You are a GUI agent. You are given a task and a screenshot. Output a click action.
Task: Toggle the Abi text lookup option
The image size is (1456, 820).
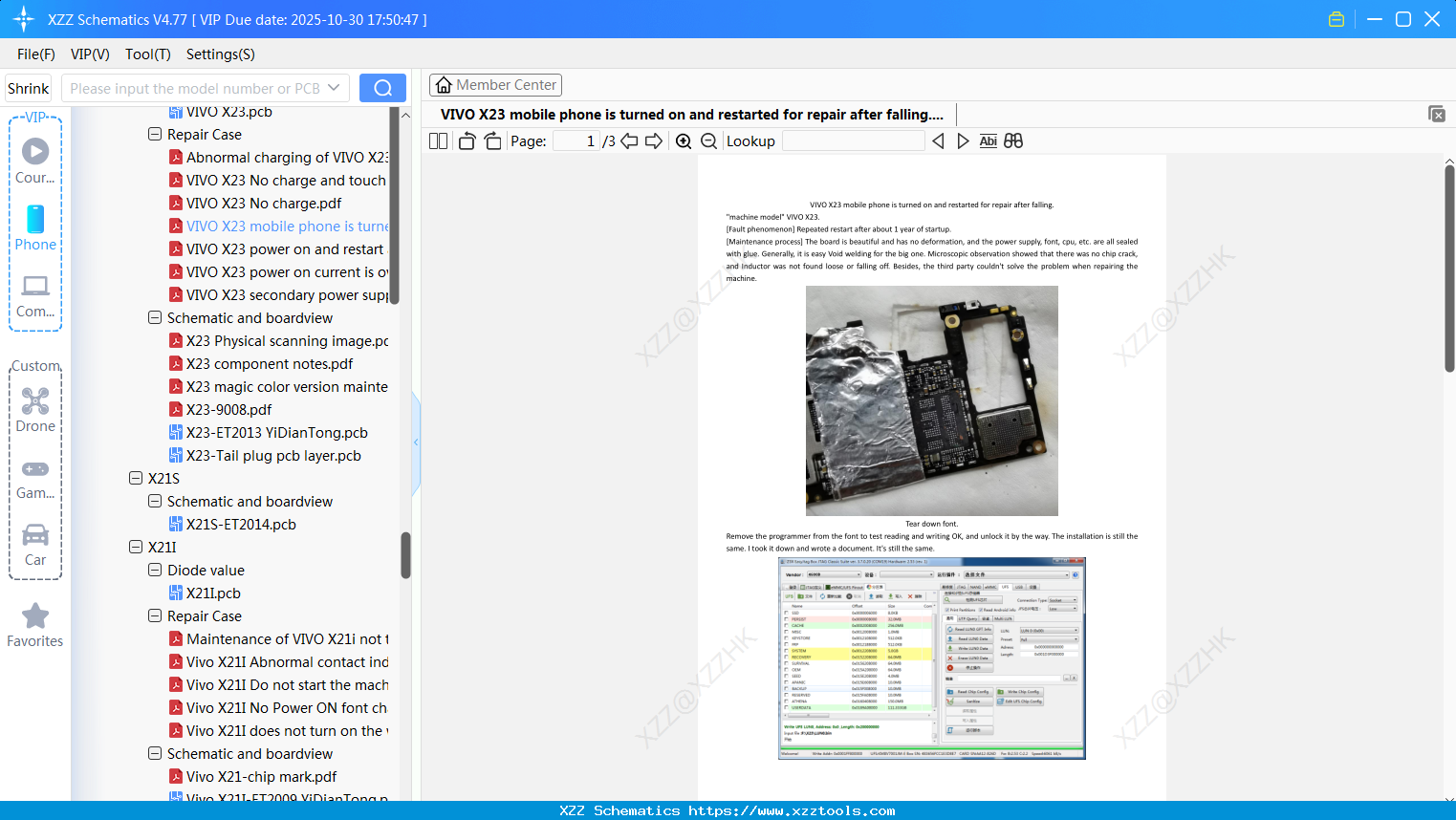coord(988,140)
